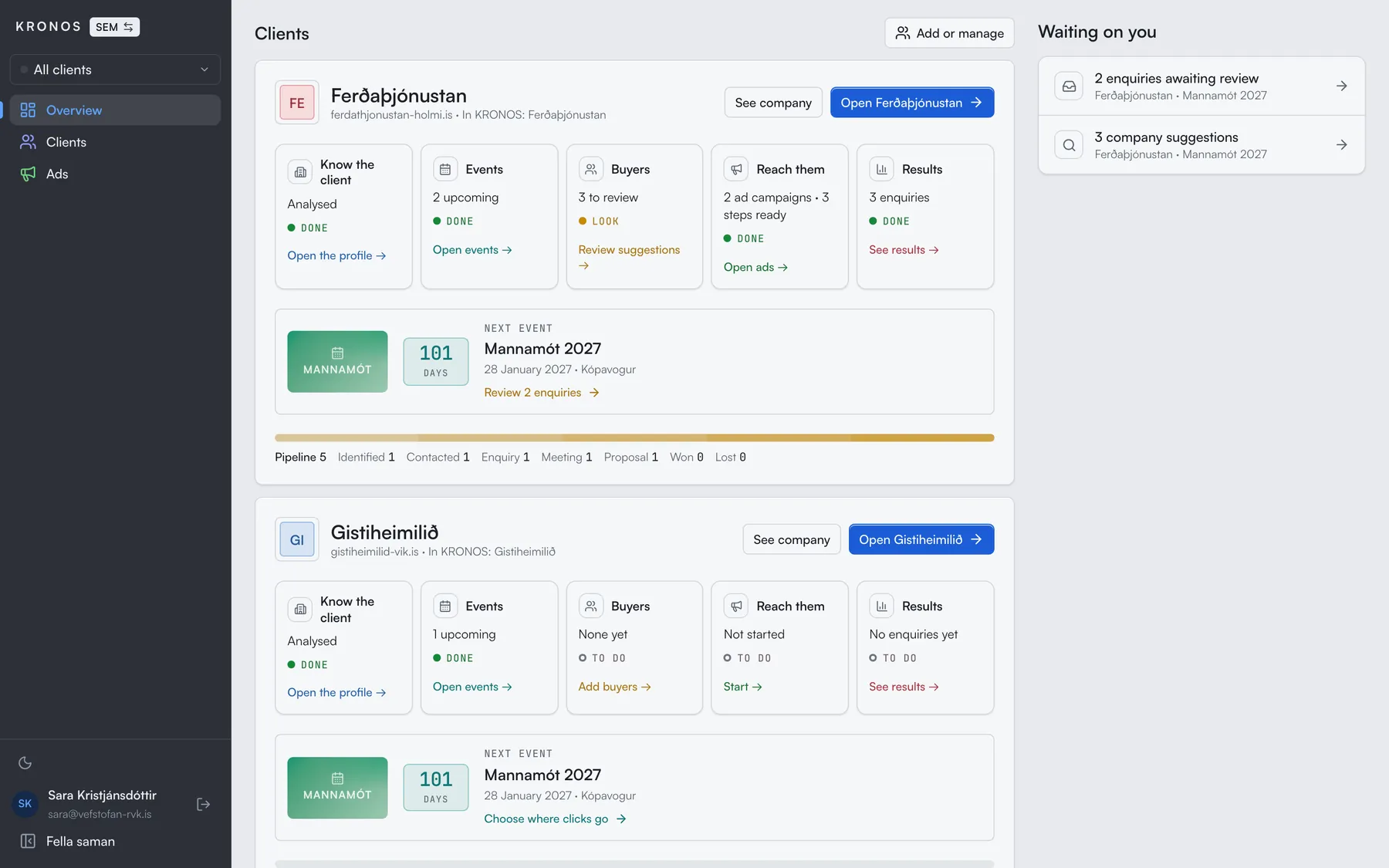Click Buyers people icon in Gistiheimilið card
The width and height of the screenshot is (1389, 868).
click(x=591, y=606)
